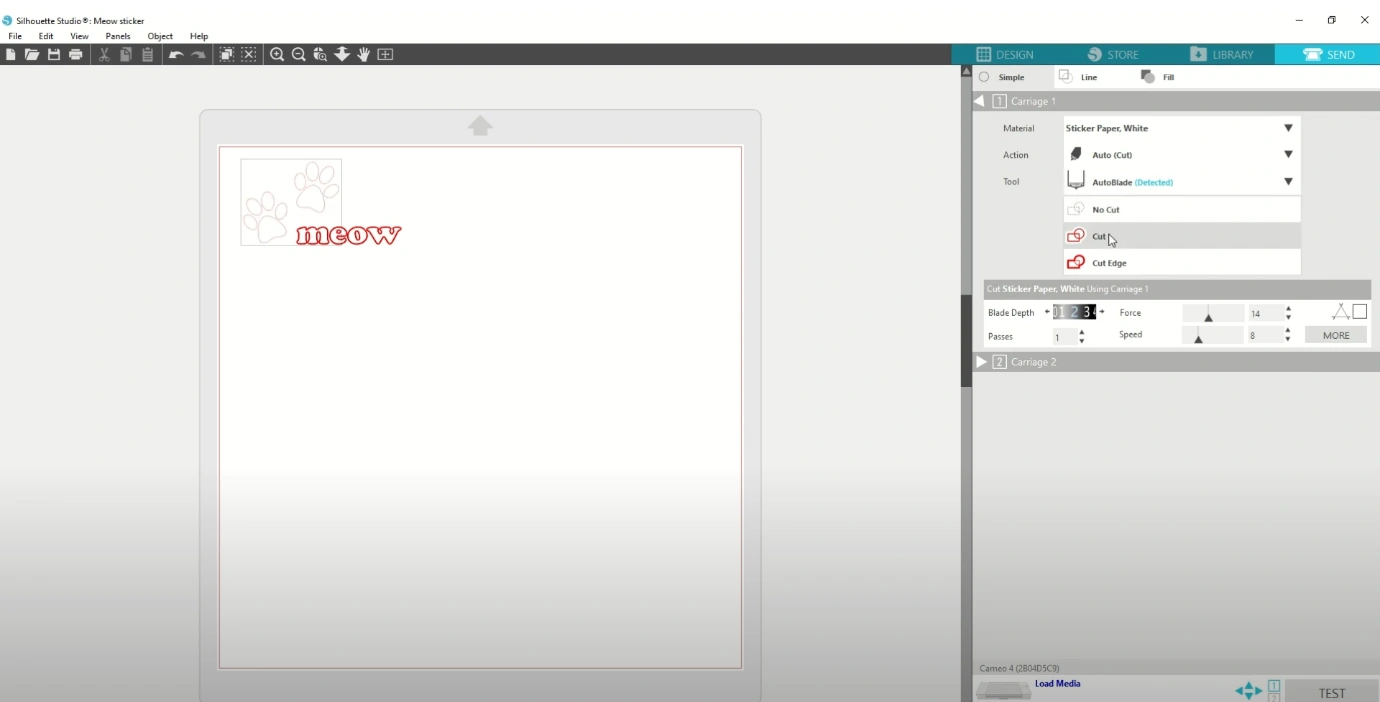Click the Fit to Page icon
This screenshot has width=1380, height=702.
(386, 54)
